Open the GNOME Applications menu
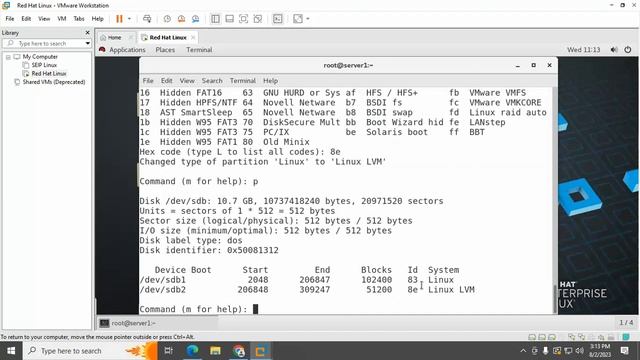Screen dimensions: 640x360 pos(127,50)
